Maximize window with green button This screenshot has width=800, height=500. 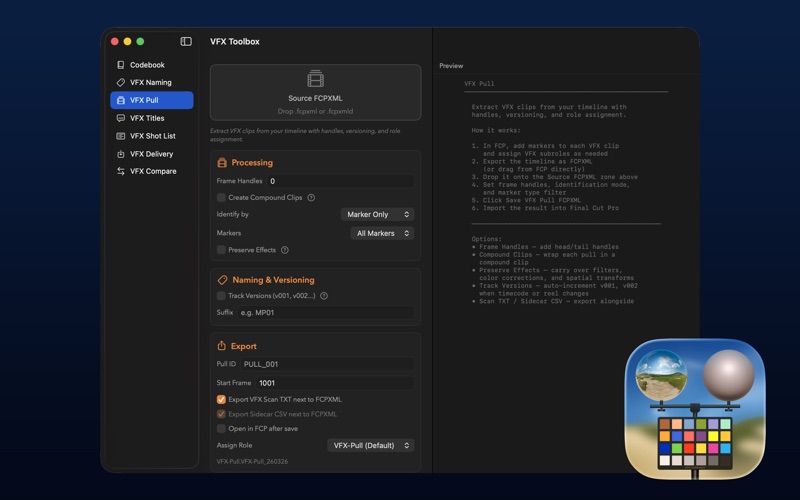point(140,41)
